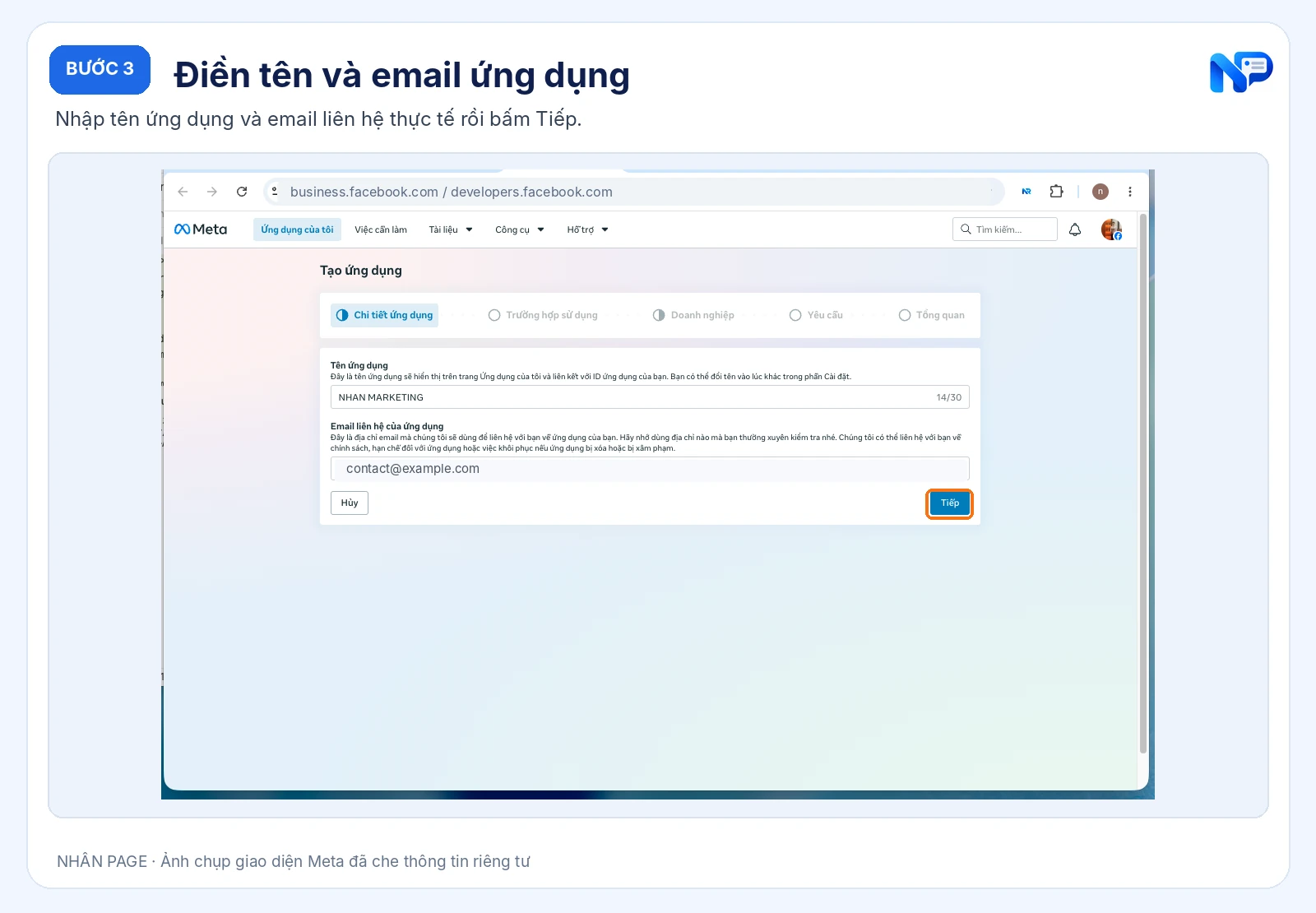Click the browser forward arrow
The height and width of the screenshot is (913, 1316).
click(x=212, y=192)
